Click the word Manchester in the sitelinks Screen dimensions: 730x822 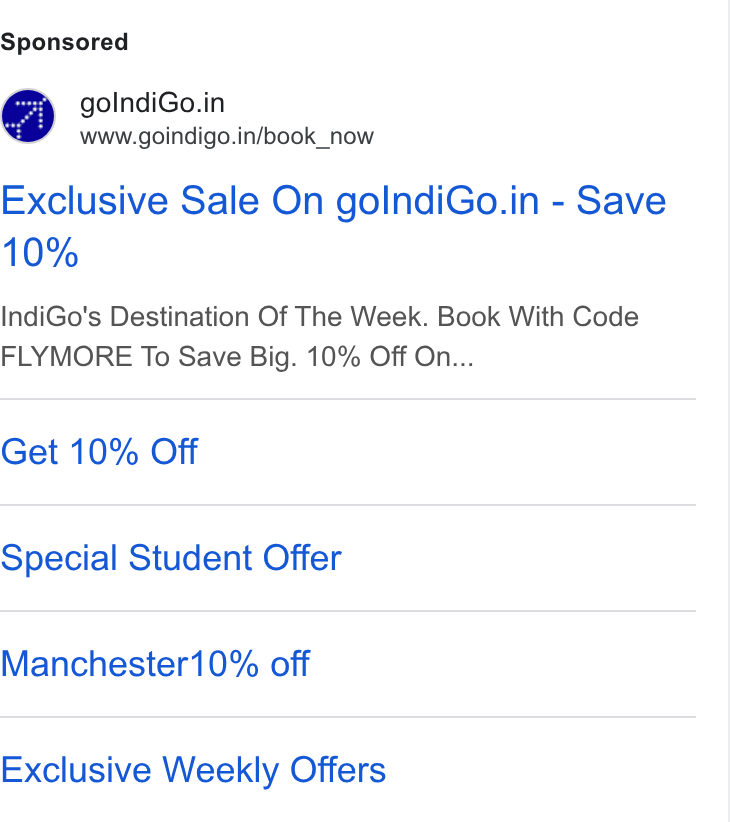point(94,664)
